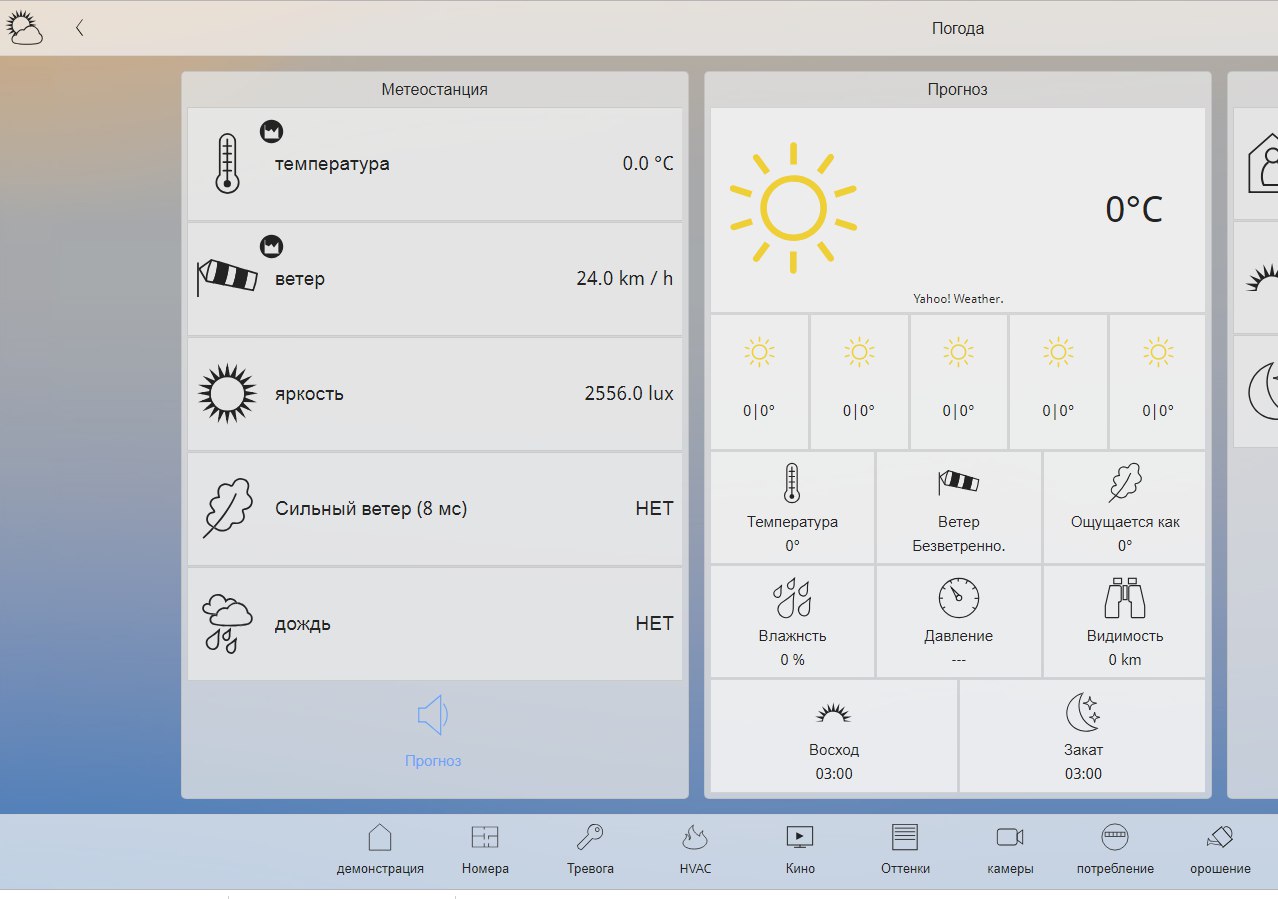Open the потребление section
The image size is (1278, 899).
click(x=1115, y=850)
